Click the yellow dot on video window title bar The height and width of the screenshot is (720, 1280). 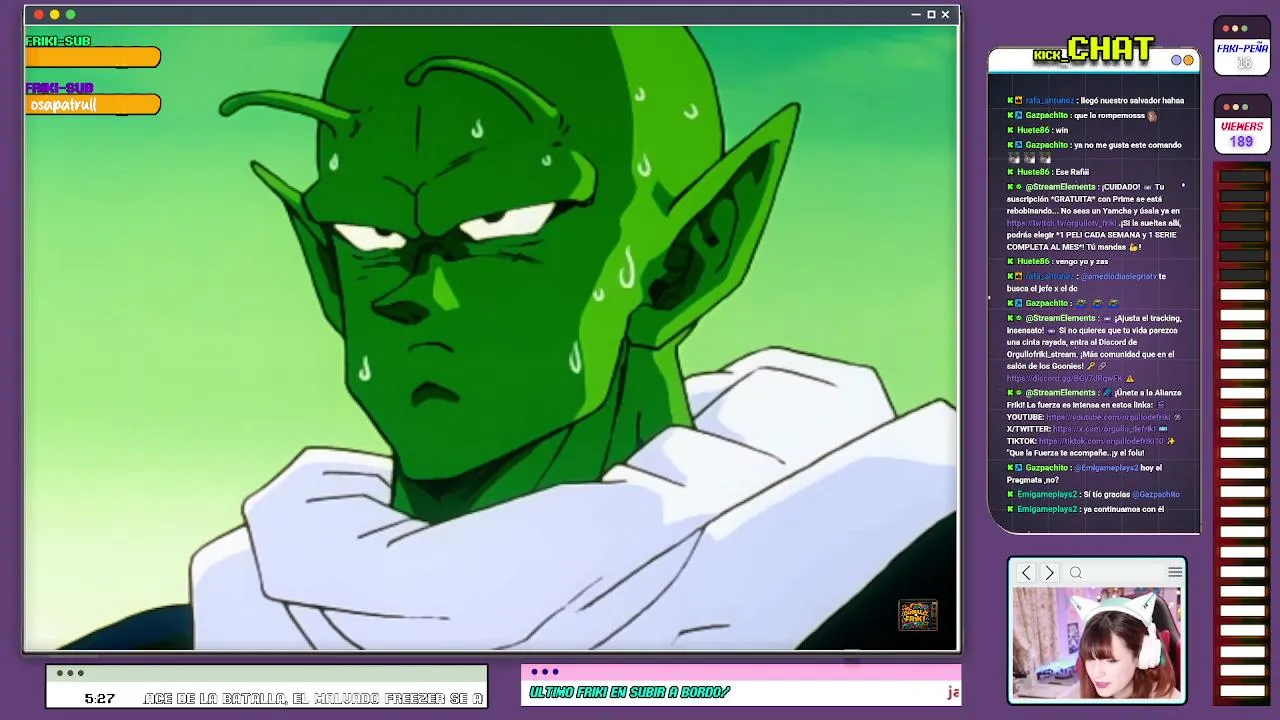pos(55,14)
